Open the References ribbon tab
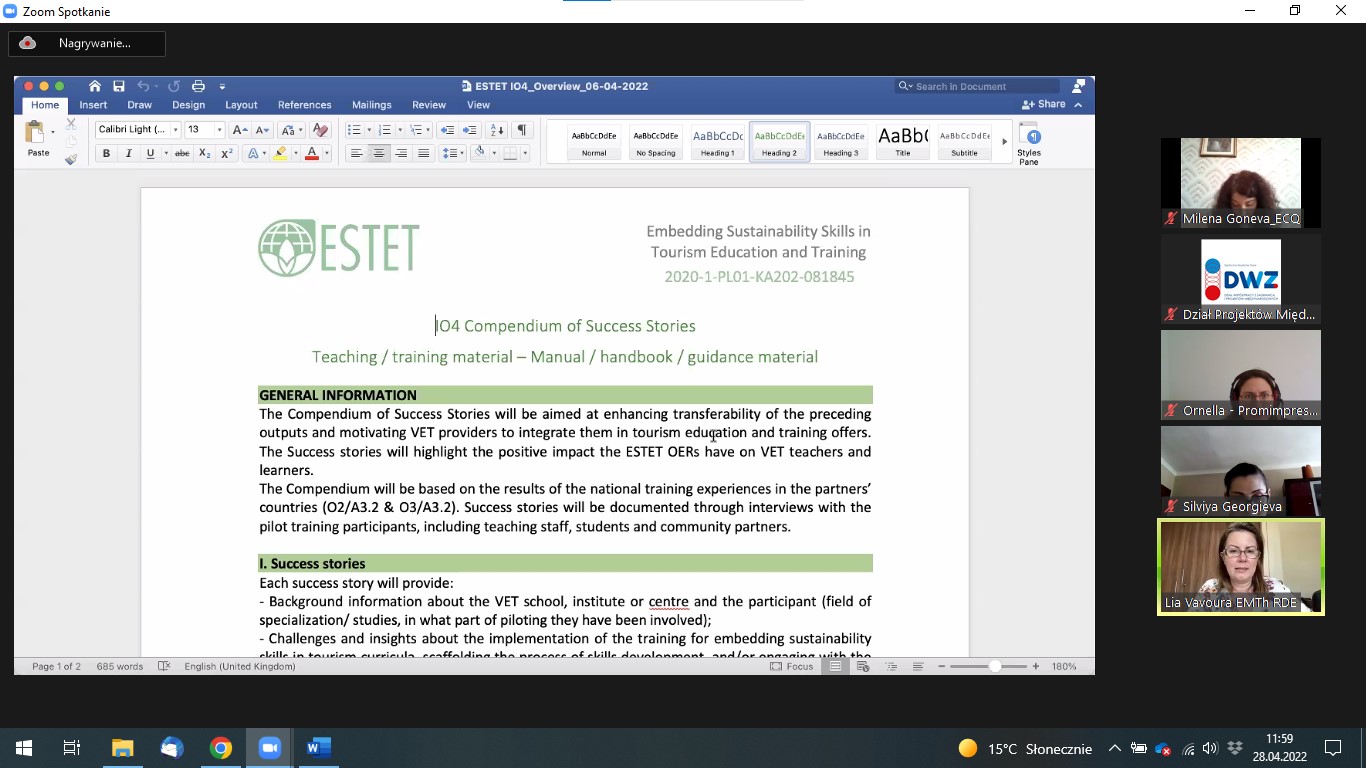The image size is (1366, 768). (x=304, y=105)
